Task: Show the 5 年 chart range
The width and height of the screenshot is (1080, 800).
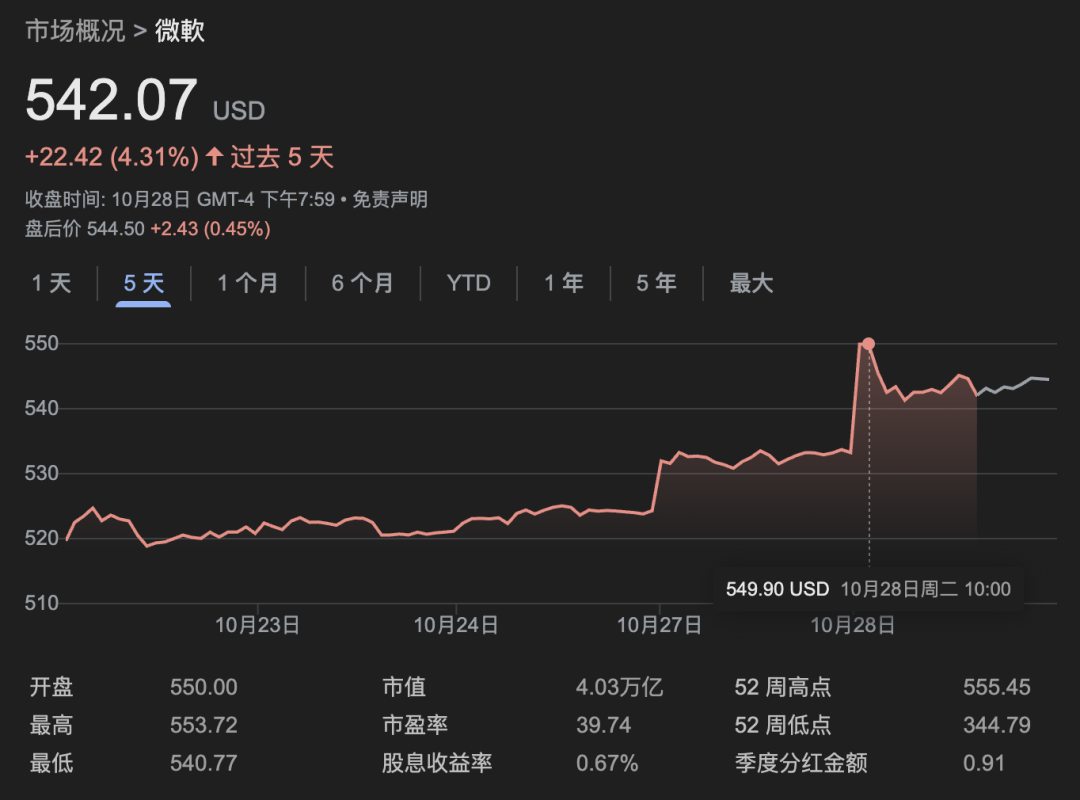Action: [x=656, y=284]
